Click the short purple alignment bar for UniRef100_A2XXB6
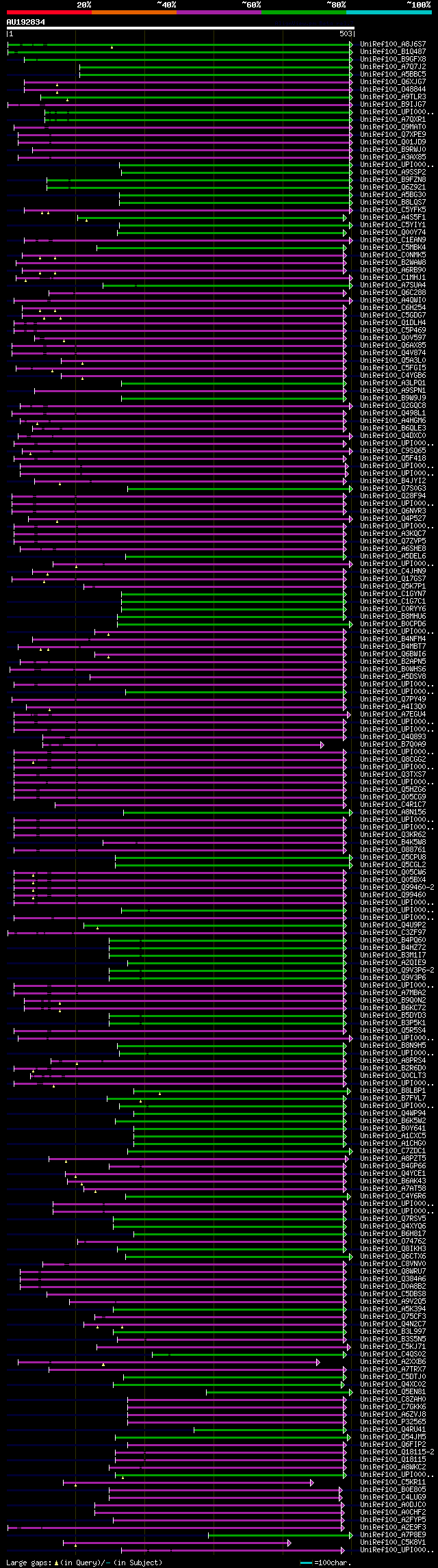 point(169,1361)
